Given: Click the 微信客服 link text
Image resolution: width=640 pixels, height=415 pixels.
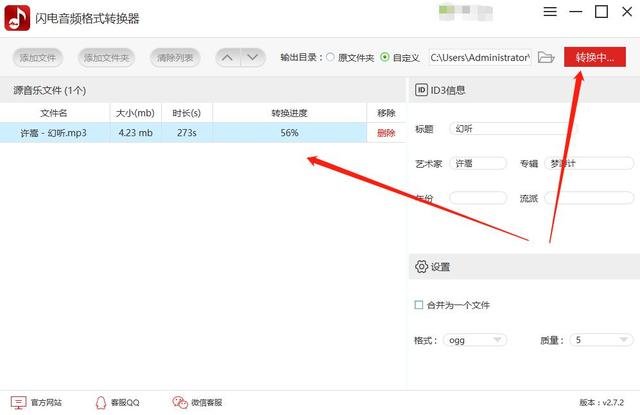Looking at the screenshot, I should pyautogui.click(x=207, y=402).
